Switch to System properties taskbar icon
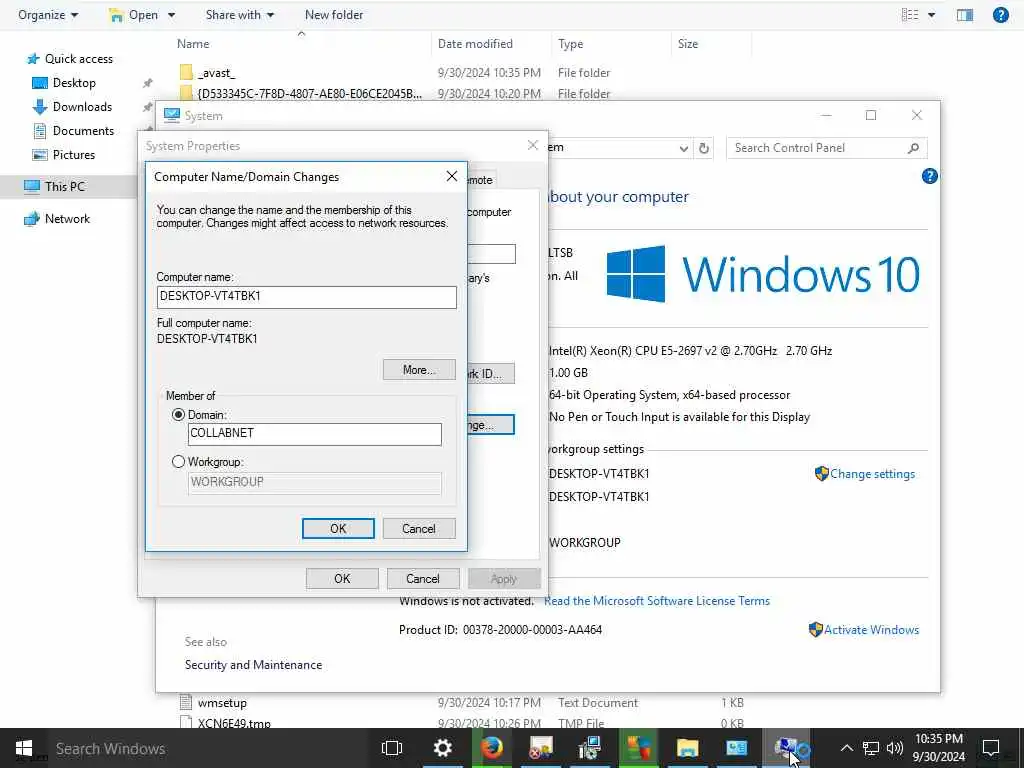The image size is (1024, 768). click(x=786, y=748)
